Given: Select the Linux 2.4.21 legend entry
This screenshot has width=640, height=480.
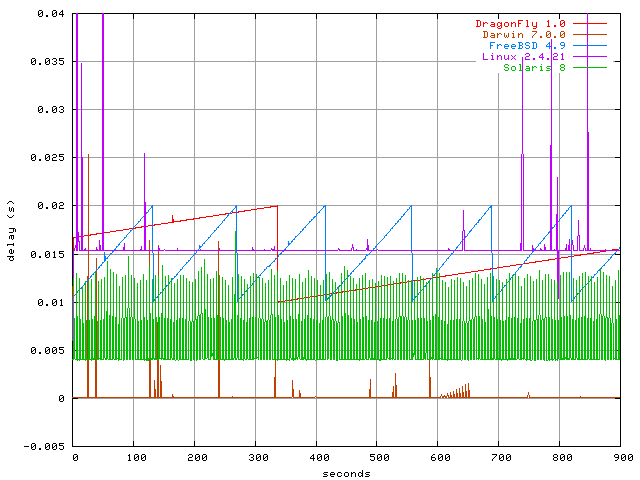Looking at the screenshot, I should coord(523,57).
